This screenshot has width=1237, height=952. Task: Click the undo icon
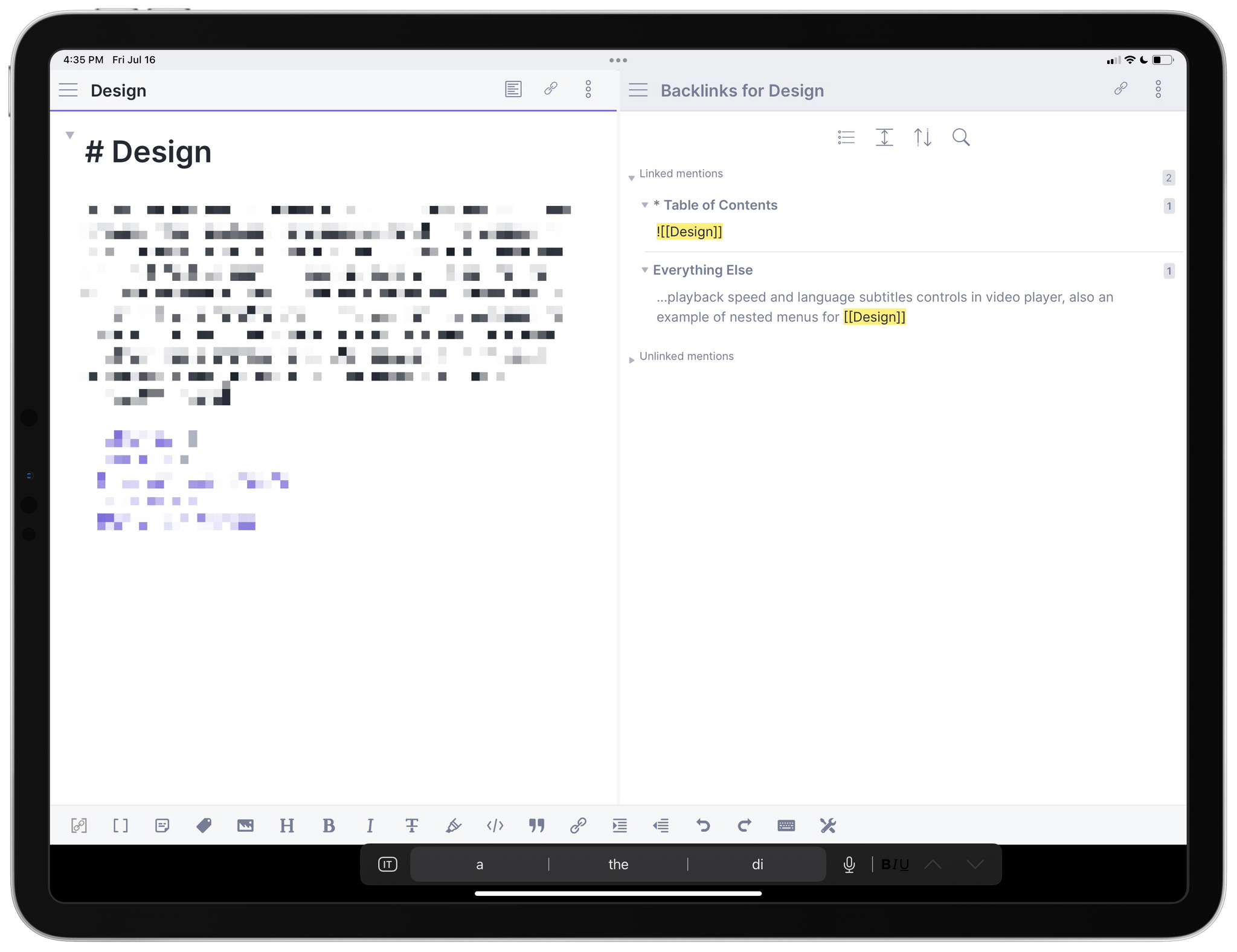tap(703, 825)
